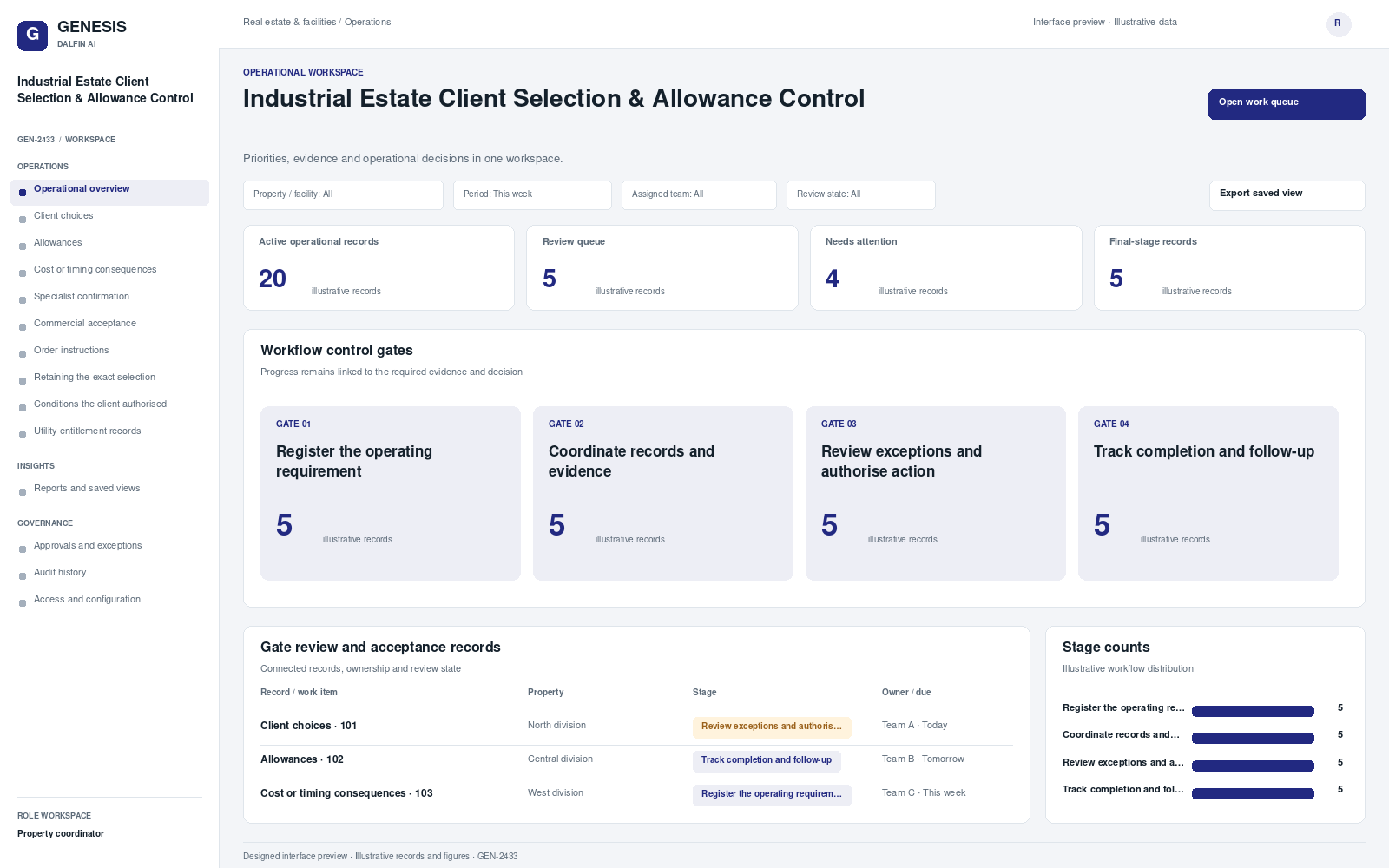1389x868 pixels.
Task: Open Gate 04 Track completion card
Action: [x=1208, y=493]
